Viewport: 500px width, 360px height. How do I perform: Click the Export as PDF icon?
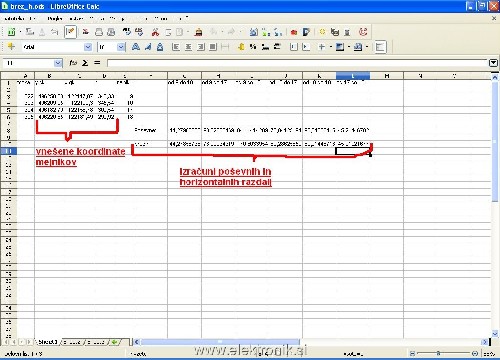[x=86, y=32]
